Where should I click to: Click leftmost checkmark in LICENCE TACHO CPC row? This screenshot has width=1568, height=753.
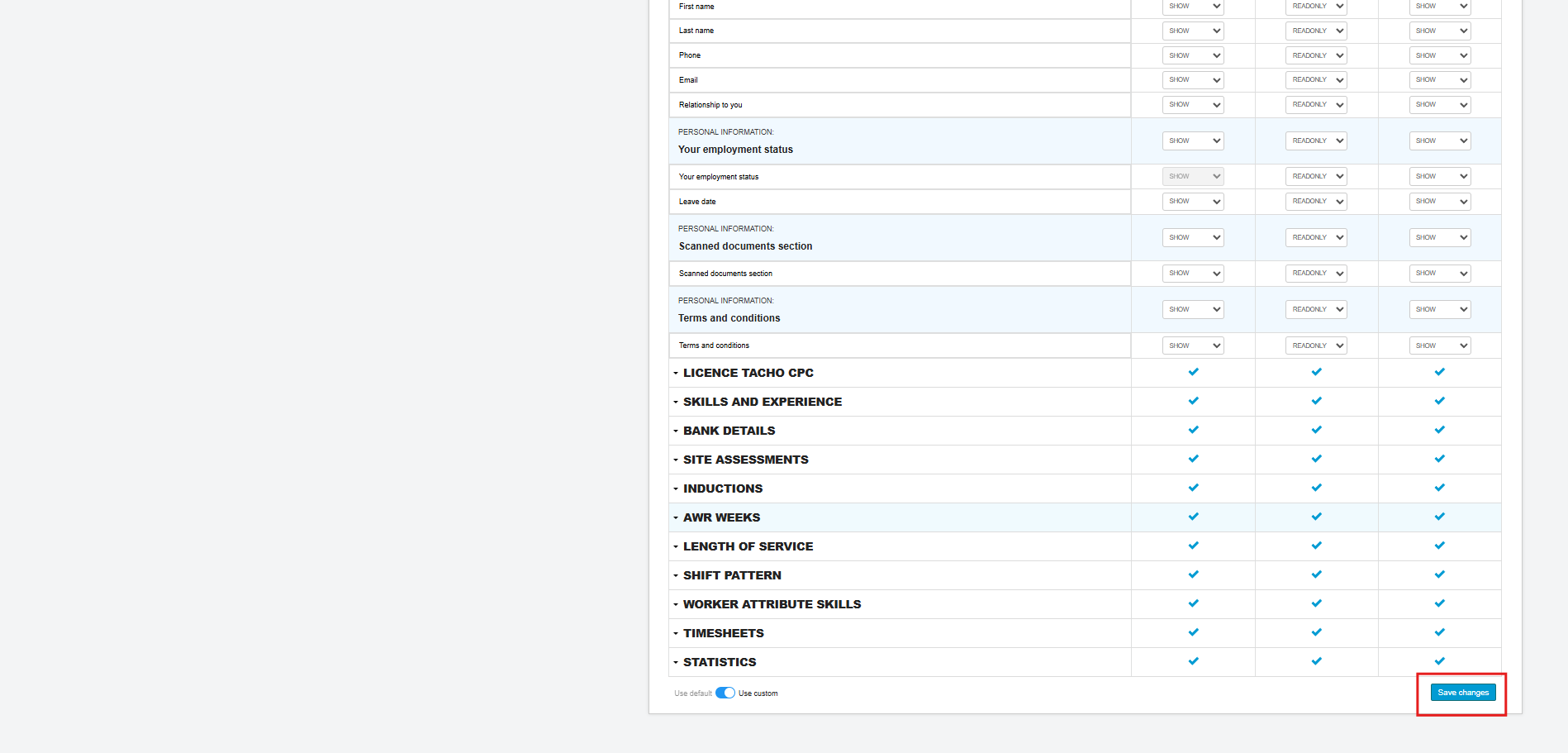tap(1193, 372)
